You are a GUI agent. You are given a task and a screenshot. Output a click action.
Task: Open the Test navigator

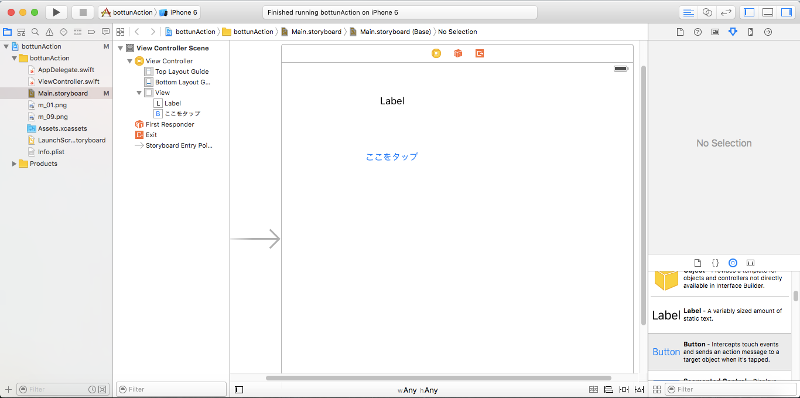click(x=64, y=32)
